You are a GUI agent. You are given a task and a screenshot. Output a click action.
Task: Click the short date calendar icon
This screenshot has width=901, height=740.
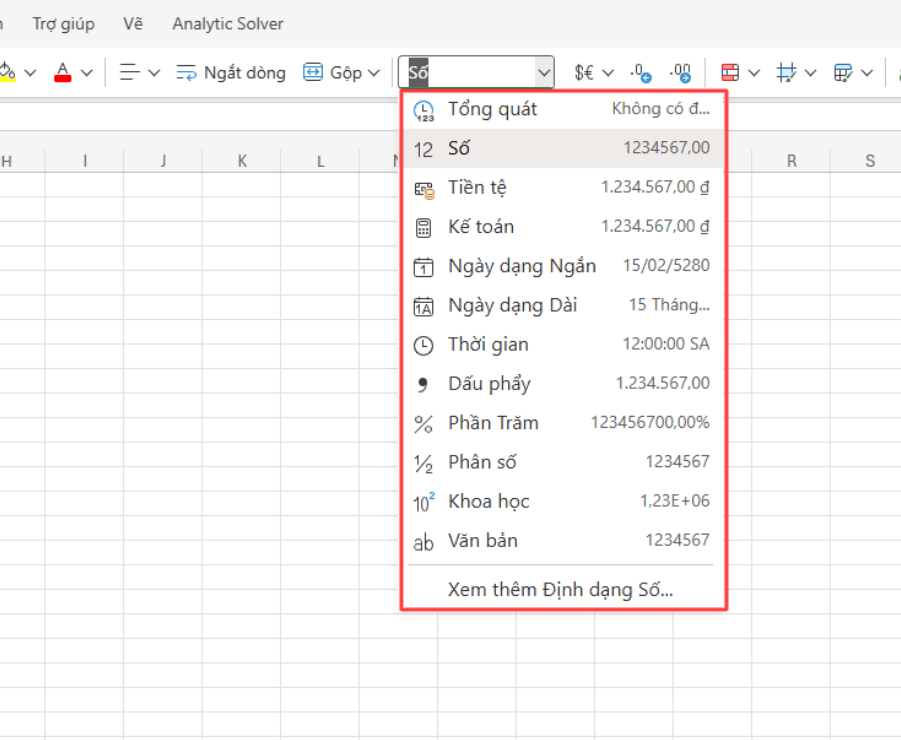[x=423, y=267]
